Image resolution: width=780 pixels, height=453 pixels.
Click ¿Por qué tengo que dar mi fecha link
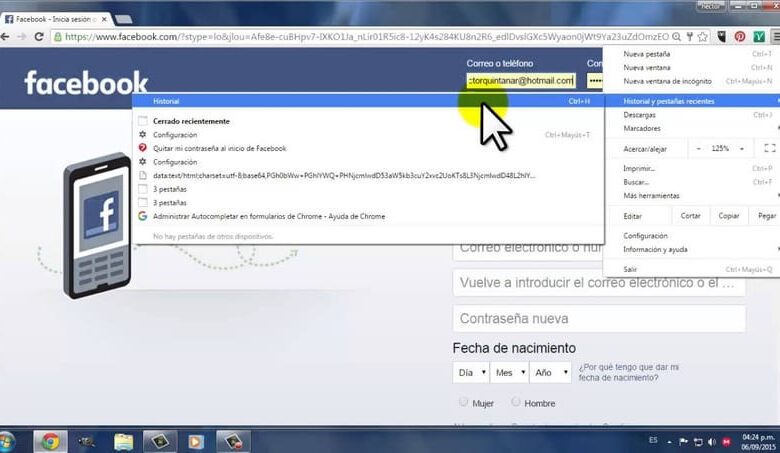coord(628,372)
